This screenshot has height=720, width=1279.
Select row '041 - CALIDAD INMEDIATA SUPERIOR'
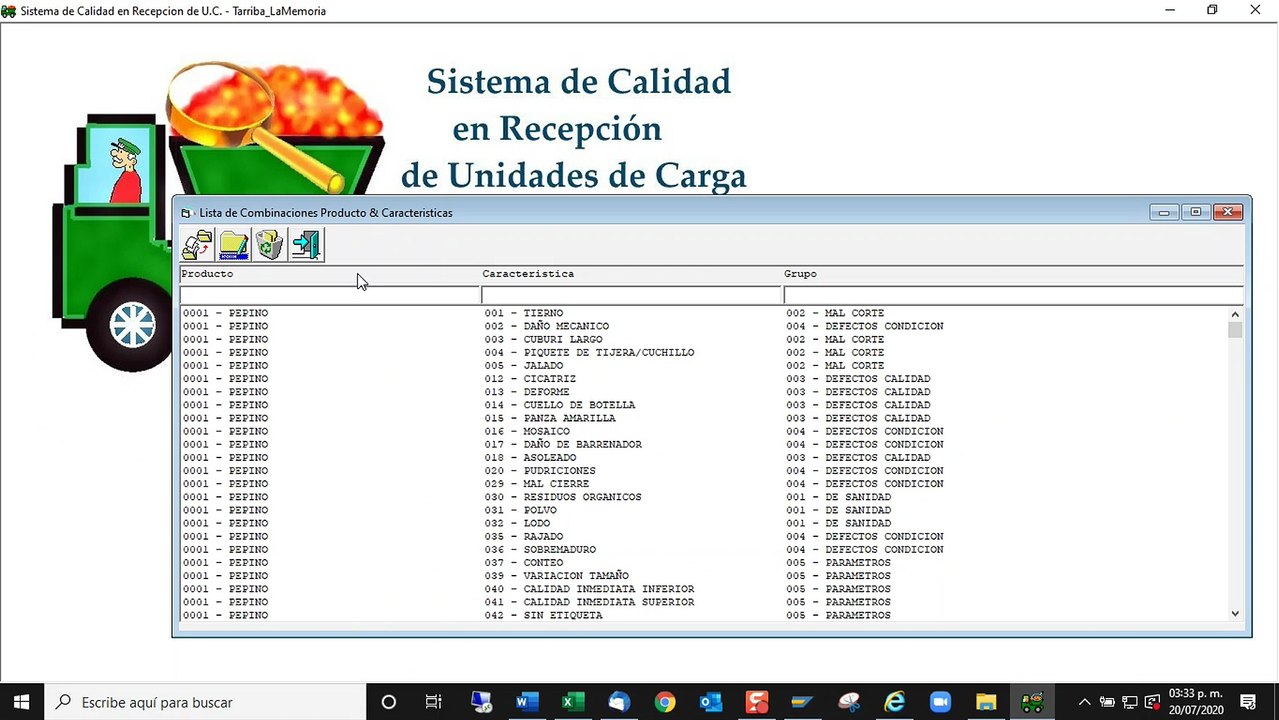(x=703, y=602)
